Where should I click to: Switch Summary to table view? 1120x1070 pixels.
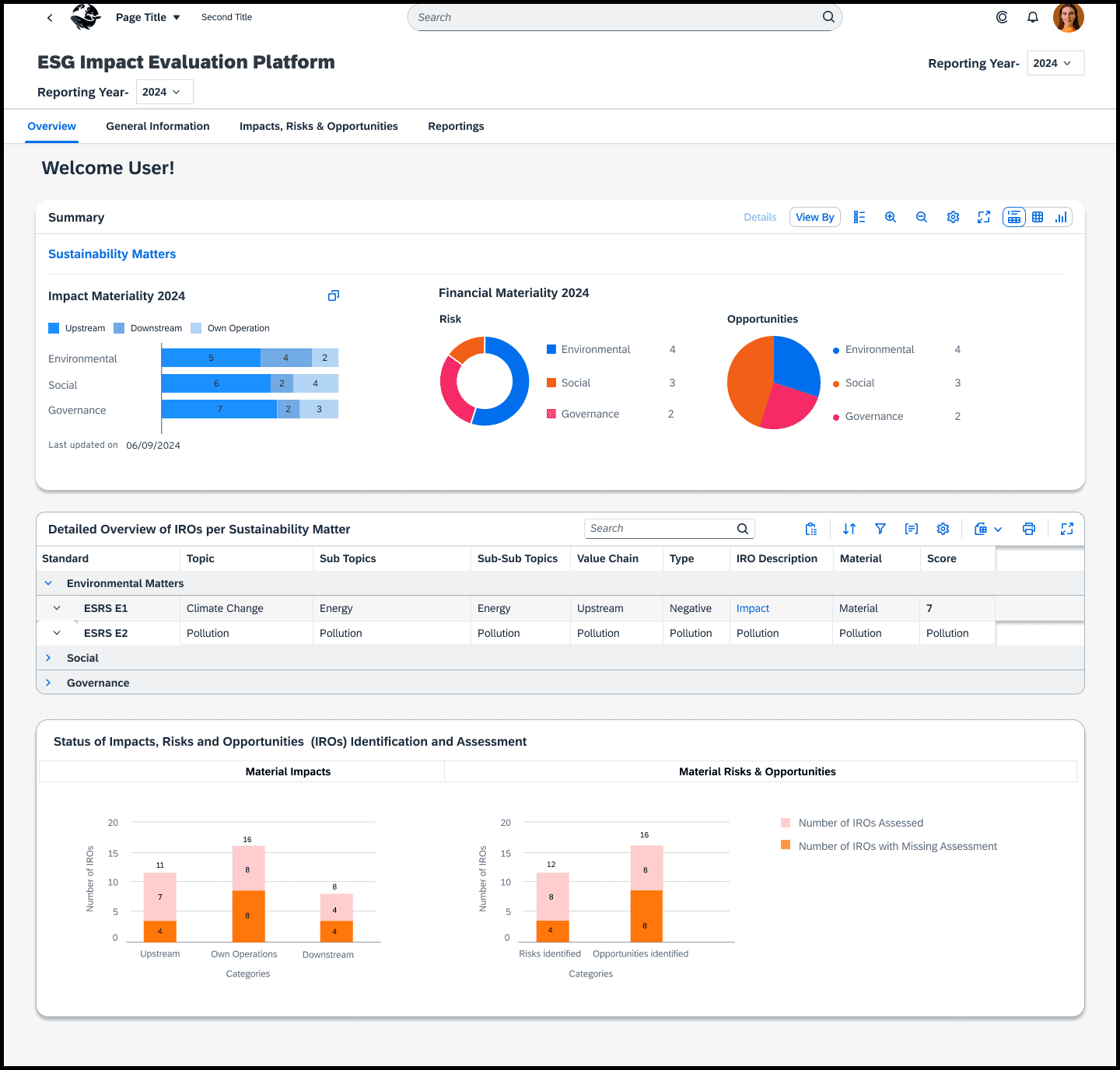pyautogui.click(x=1038, y=218)
